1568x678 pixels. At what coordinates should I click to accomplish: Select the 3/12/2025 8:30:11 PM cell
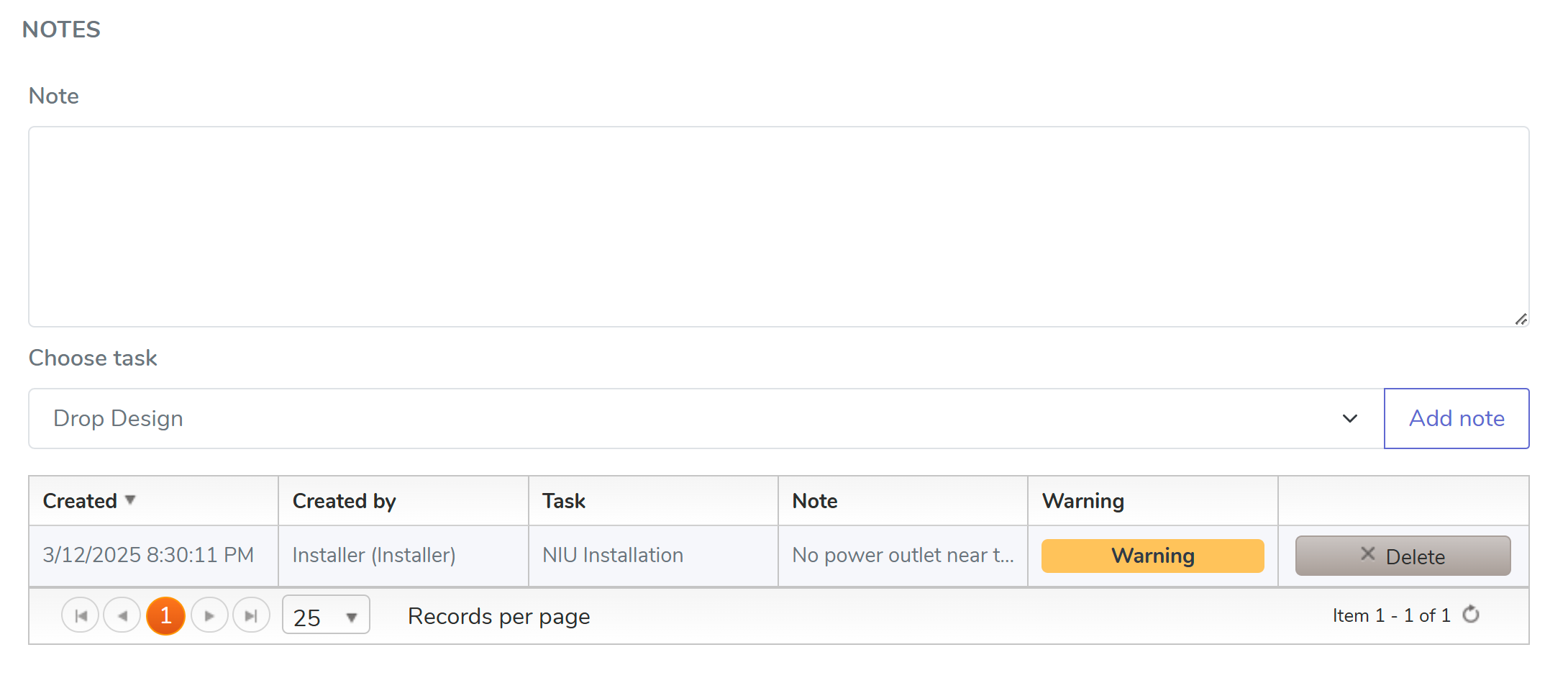pos(153,556)
